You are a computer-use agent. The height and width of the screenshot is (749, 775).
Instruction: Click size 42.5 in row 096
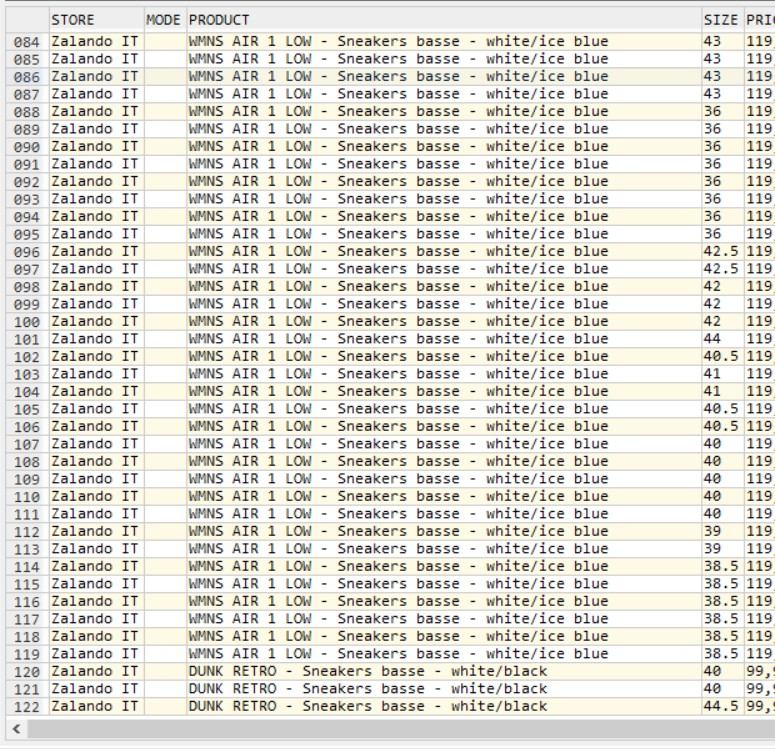(x=723, y=252)
